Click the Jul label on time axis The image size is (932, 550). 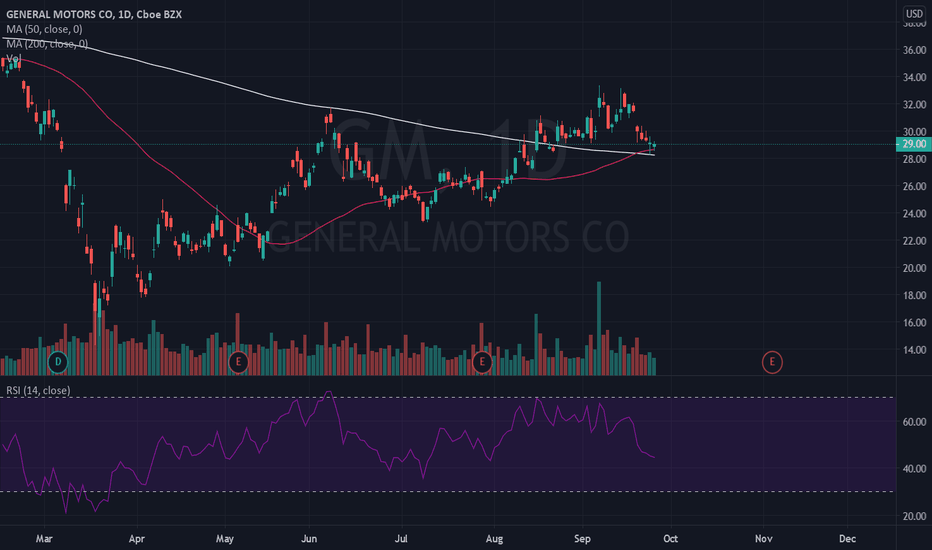tap(401, 539)
